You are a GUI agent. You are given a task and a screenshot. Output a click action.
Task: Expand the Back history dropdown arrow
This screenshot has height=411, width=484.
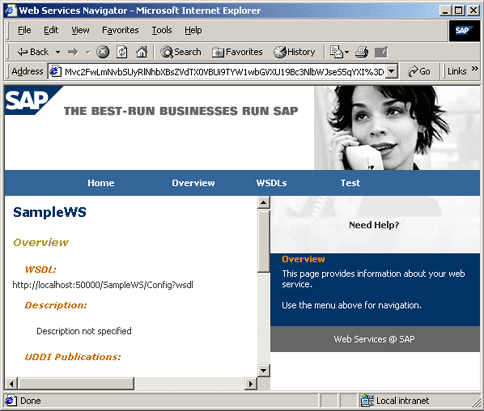click(x=58, y=52)
